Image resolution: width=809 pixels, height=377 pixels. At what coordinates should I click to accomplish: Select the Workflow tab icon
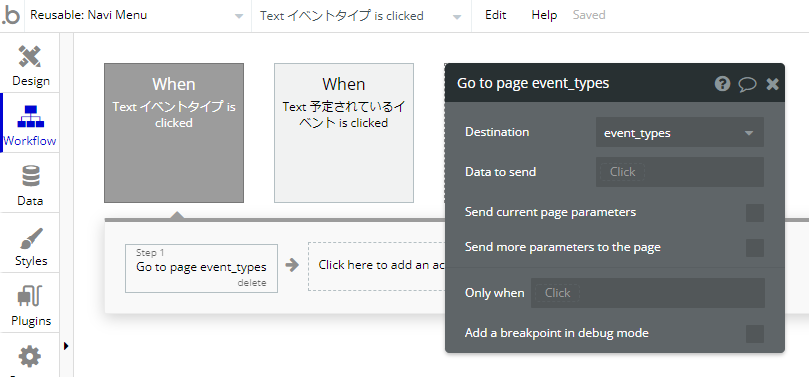click(x=30, y=117)
